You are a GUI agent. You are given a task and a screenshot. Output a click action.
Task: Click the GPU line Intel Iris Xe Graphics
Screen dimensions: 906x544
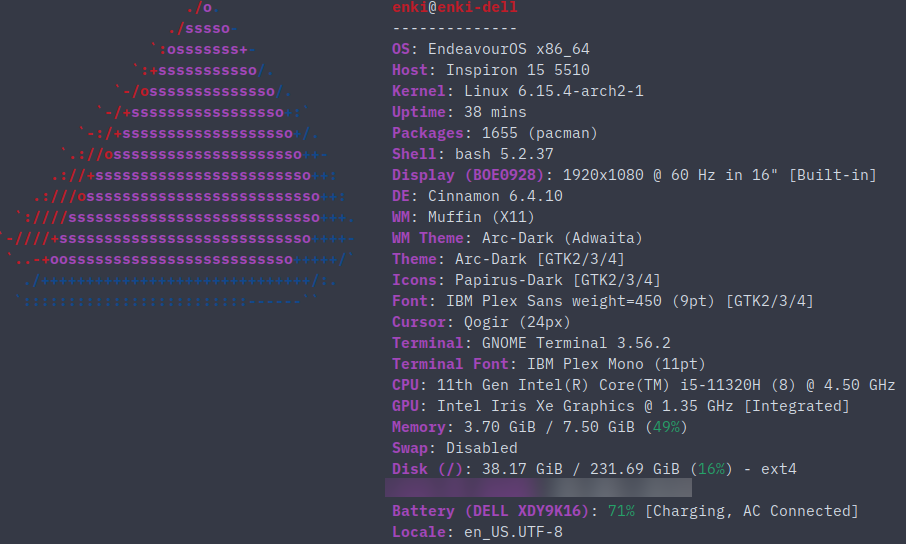621,406
